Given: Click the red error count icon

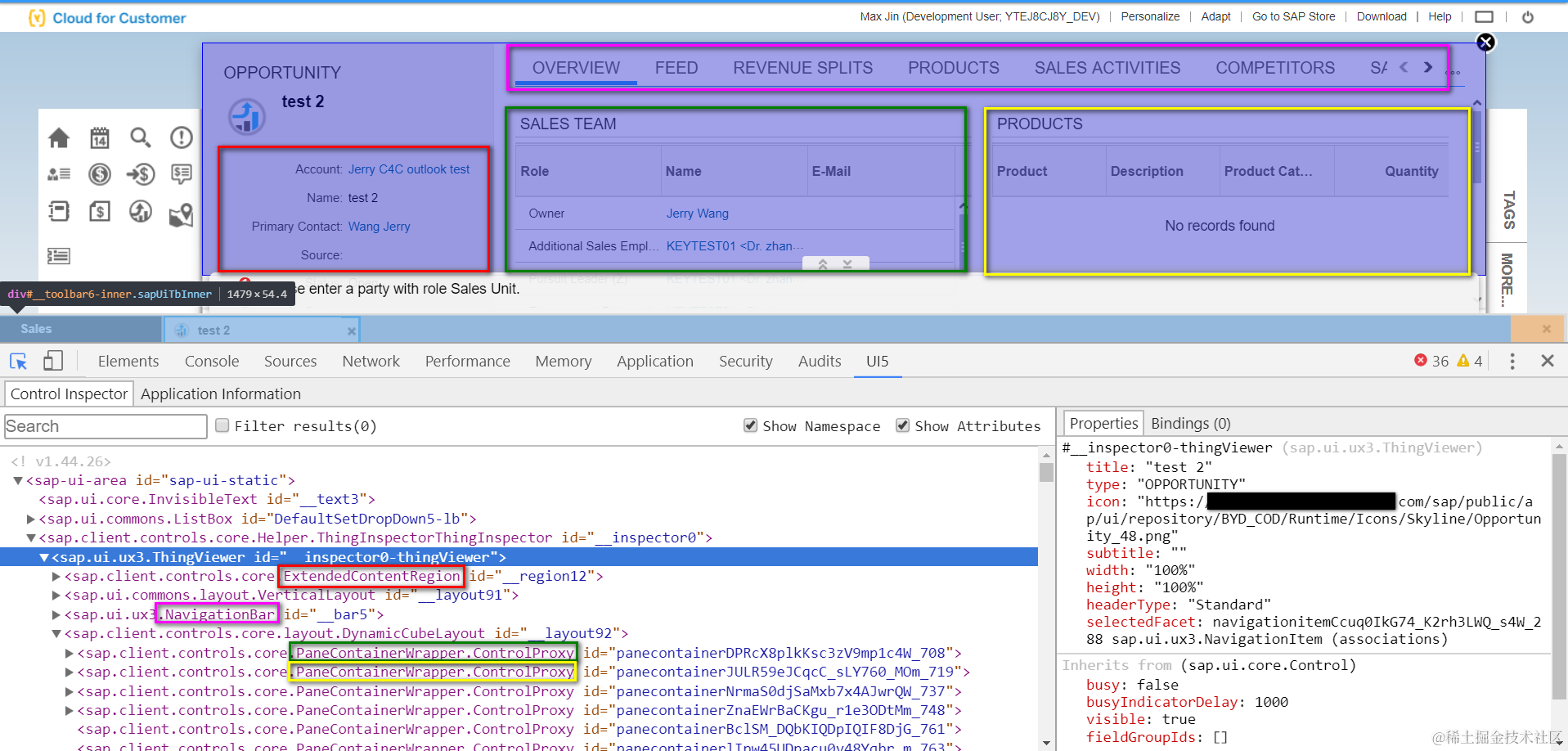Looking at the screenshot, I should point(1421,361).
